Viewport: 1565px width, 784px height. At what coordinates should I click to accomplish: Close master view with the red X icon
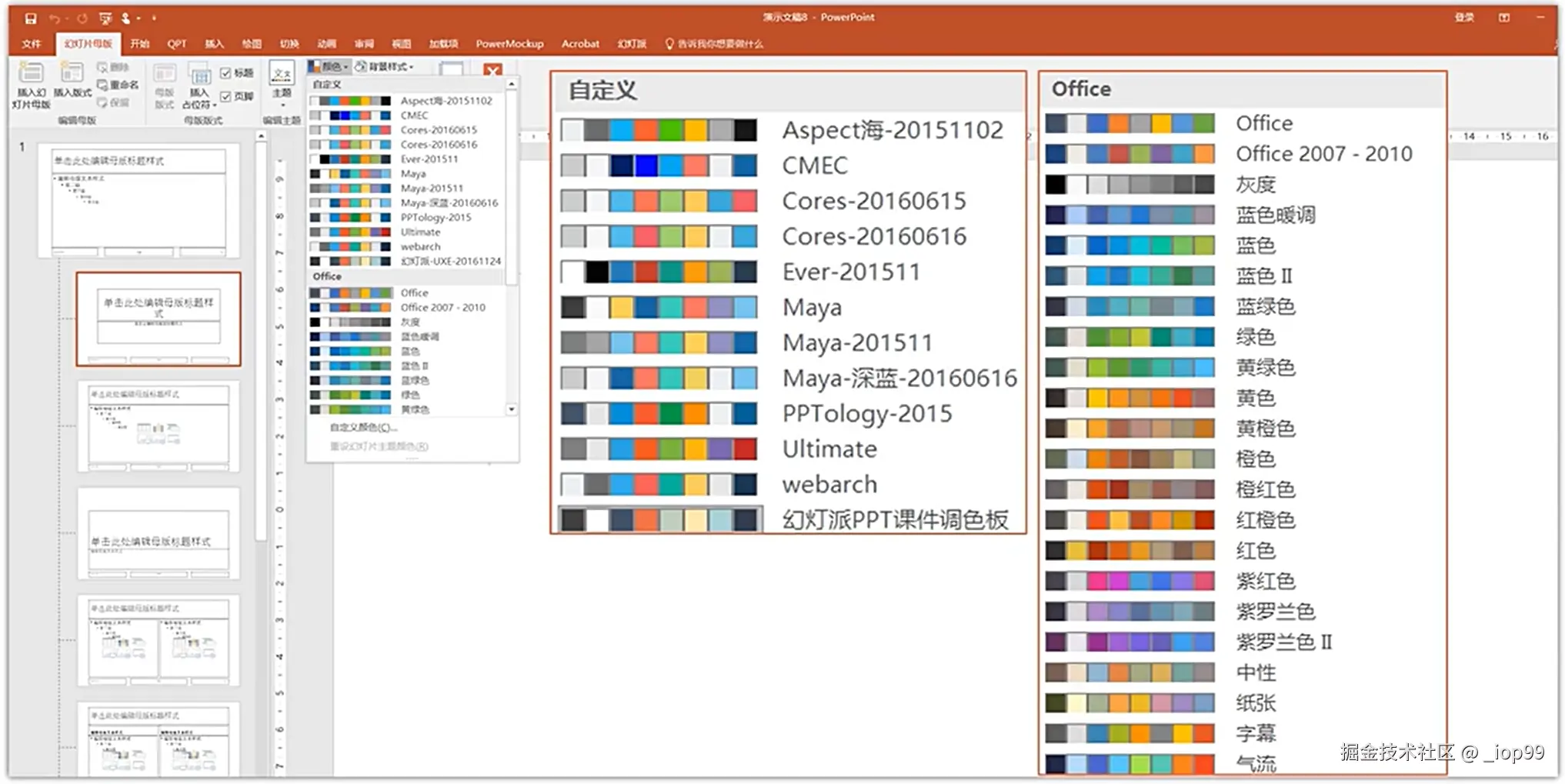[x=492, y=71]
